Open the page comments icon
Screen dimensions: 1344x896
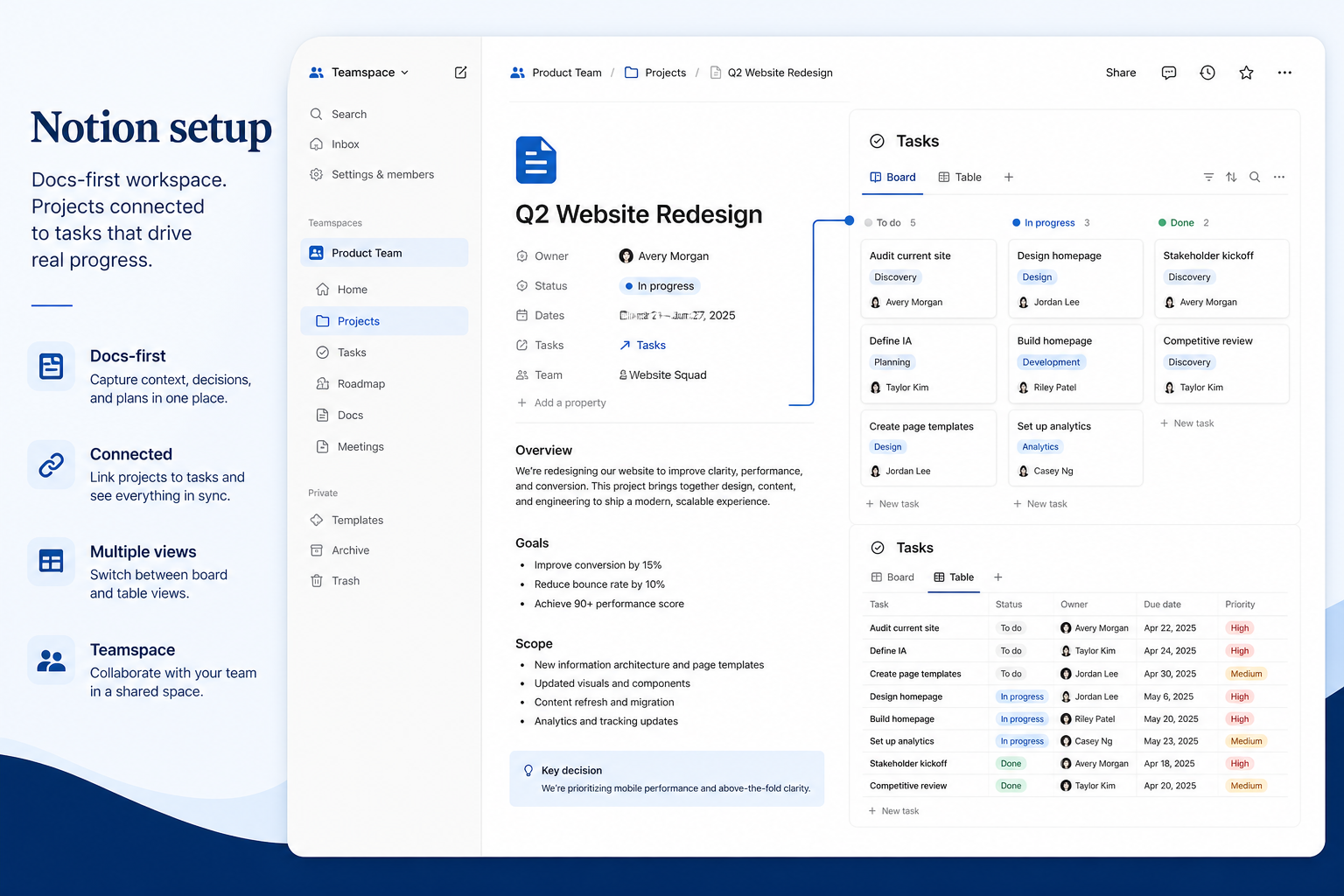(x=1169, y=73)
